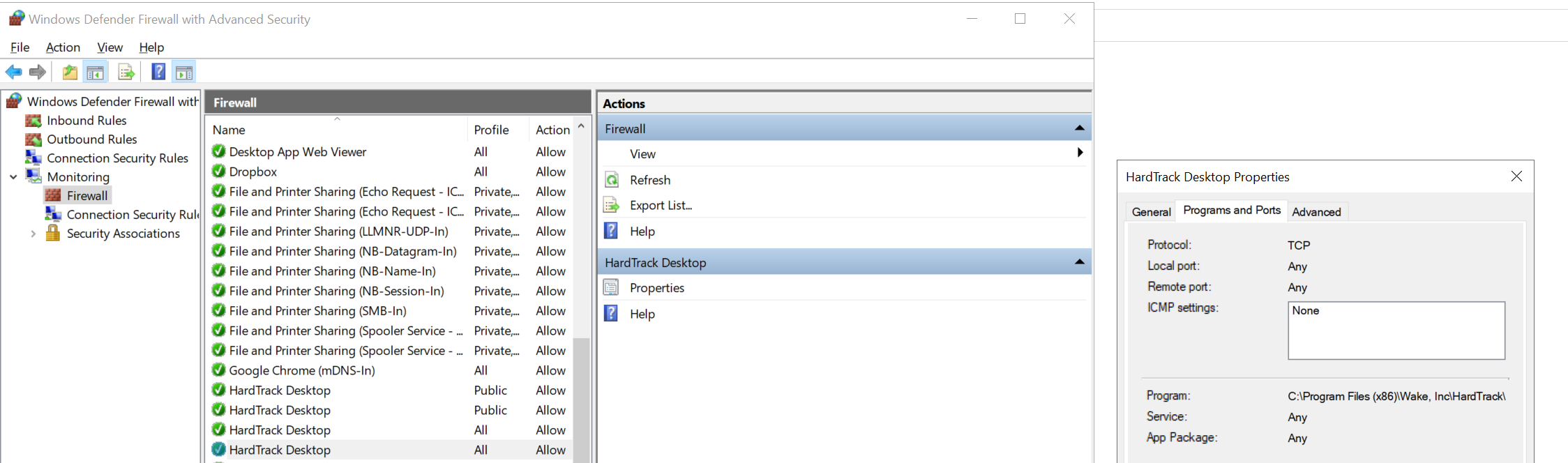Click the Help question mark toolbar icon
The width and height of the screenshot is (1568, 463).
tap(158, 72)
